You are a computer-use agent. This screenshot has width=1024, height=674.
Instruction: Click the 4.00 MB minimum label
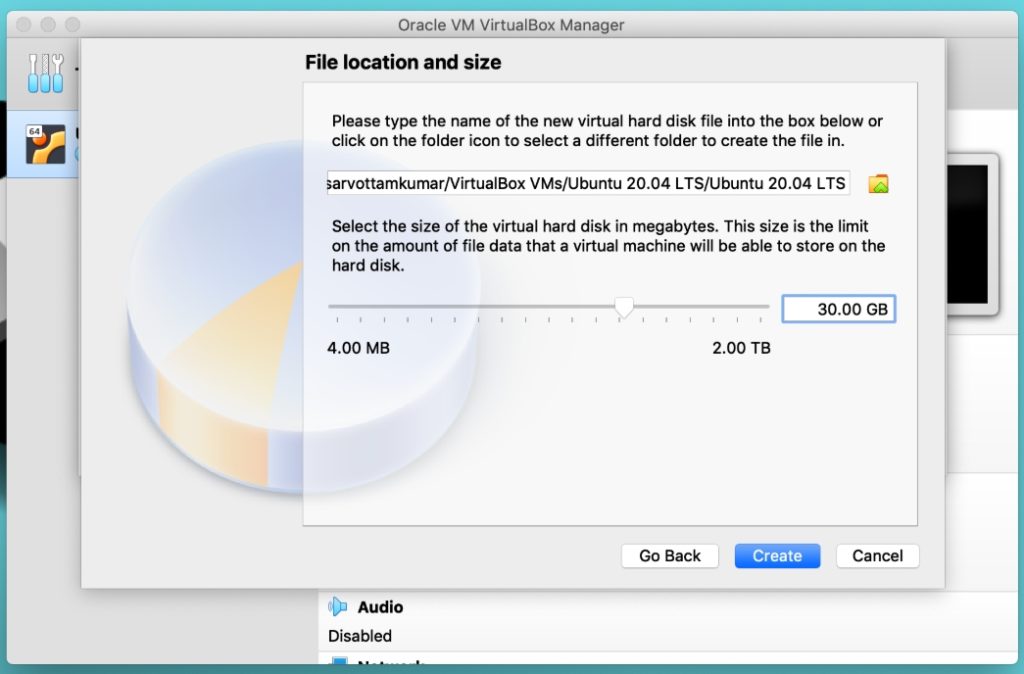point(359,347)
